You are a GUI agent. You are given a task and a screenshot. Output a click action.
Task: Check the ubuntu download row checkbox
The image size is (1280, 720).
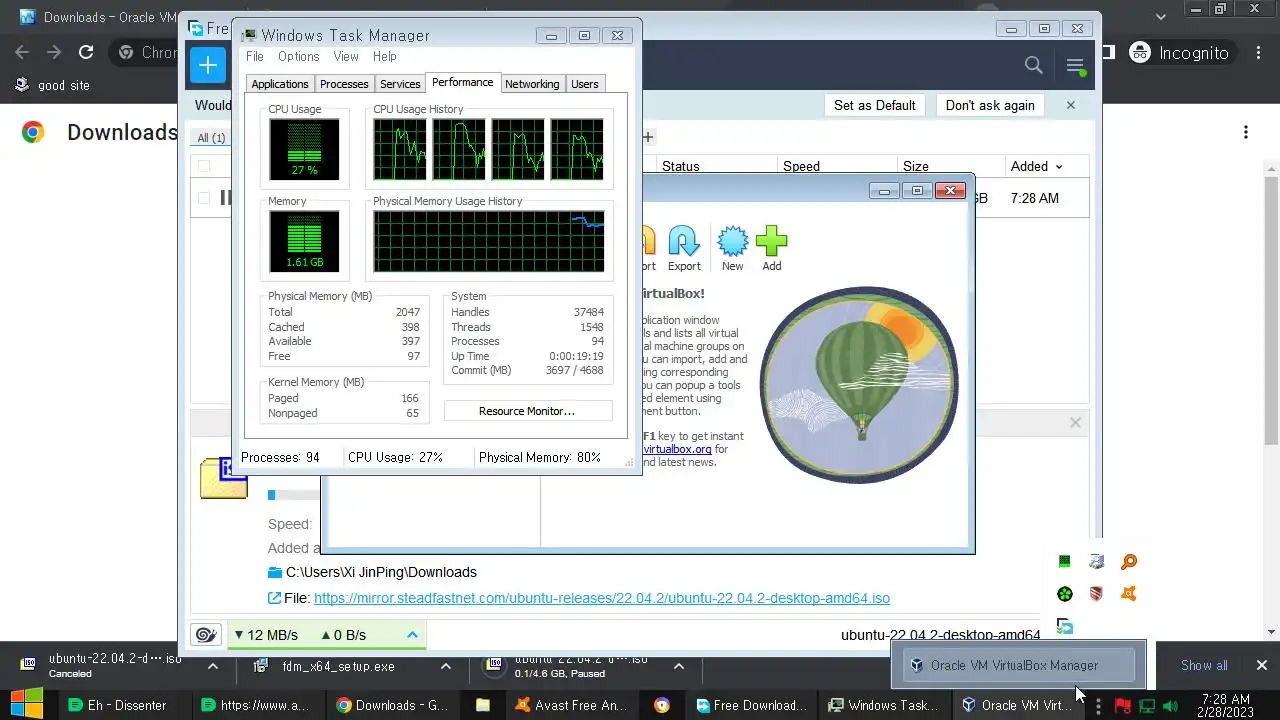coord(204,198)
